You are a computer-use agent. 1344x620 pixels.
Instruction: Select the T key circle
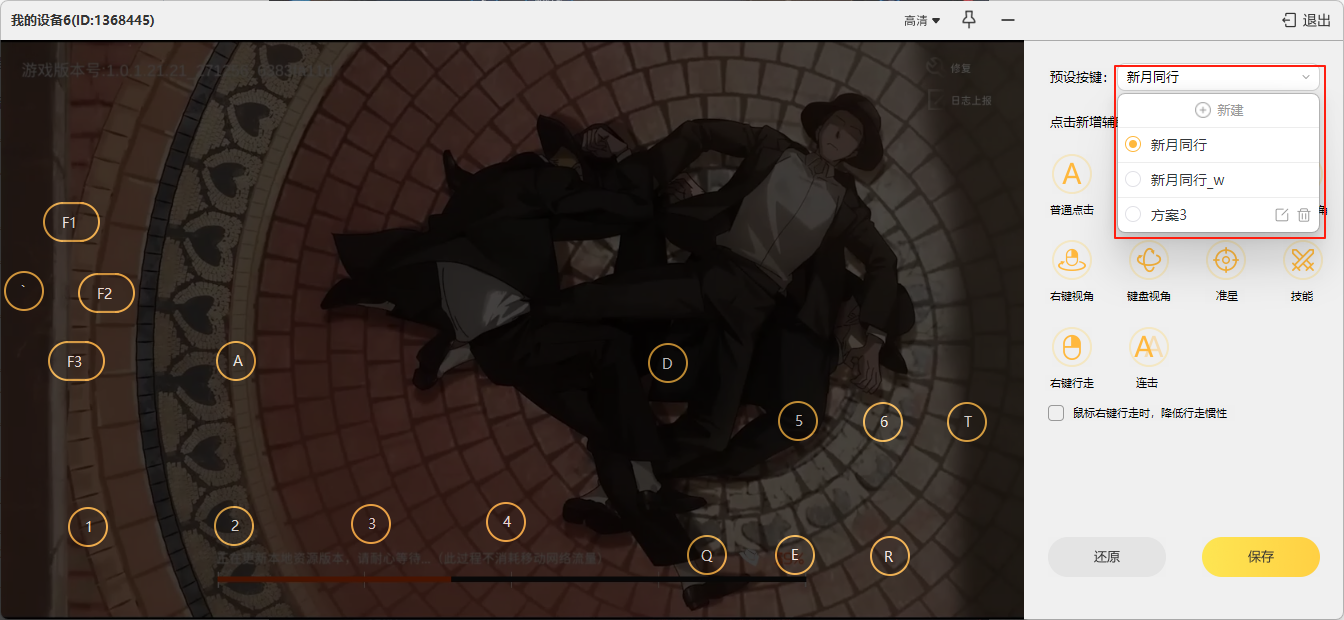pyautogui.click(x=967, y=422)
